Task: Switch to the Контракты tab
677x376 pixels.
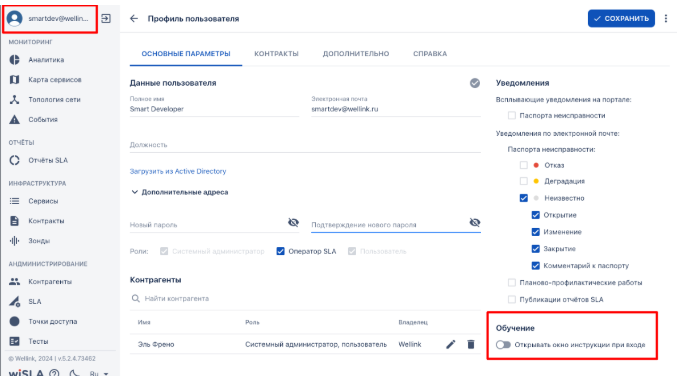Action: pos(276,54)
